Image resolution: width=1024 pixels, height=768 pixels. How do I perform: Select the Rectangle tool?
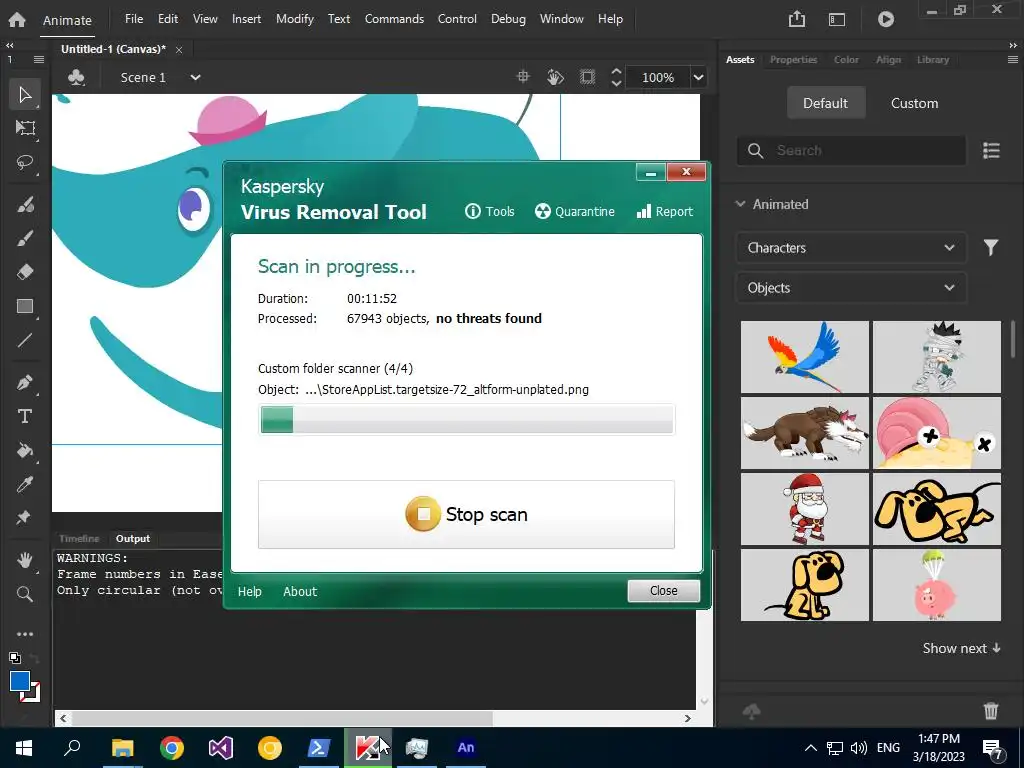pyautogui.click(x=25, y=306)
